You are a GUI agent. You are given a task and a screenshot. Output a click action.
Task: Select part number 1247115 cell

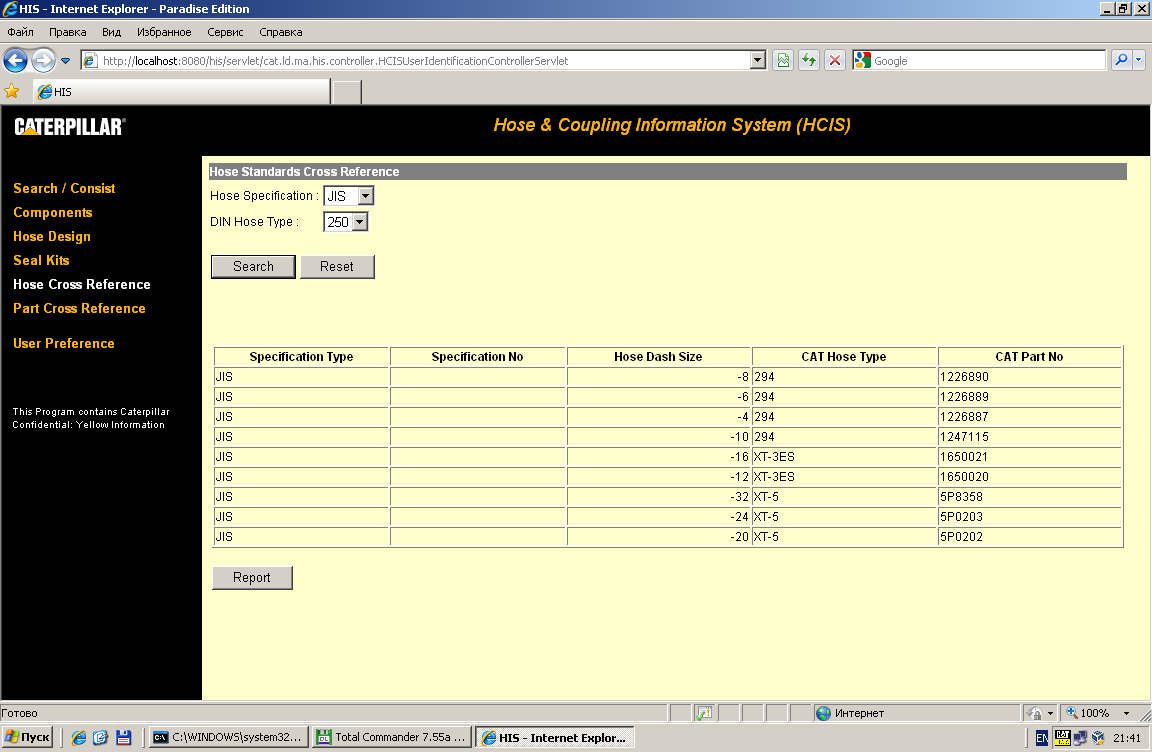click(1029, 437)
